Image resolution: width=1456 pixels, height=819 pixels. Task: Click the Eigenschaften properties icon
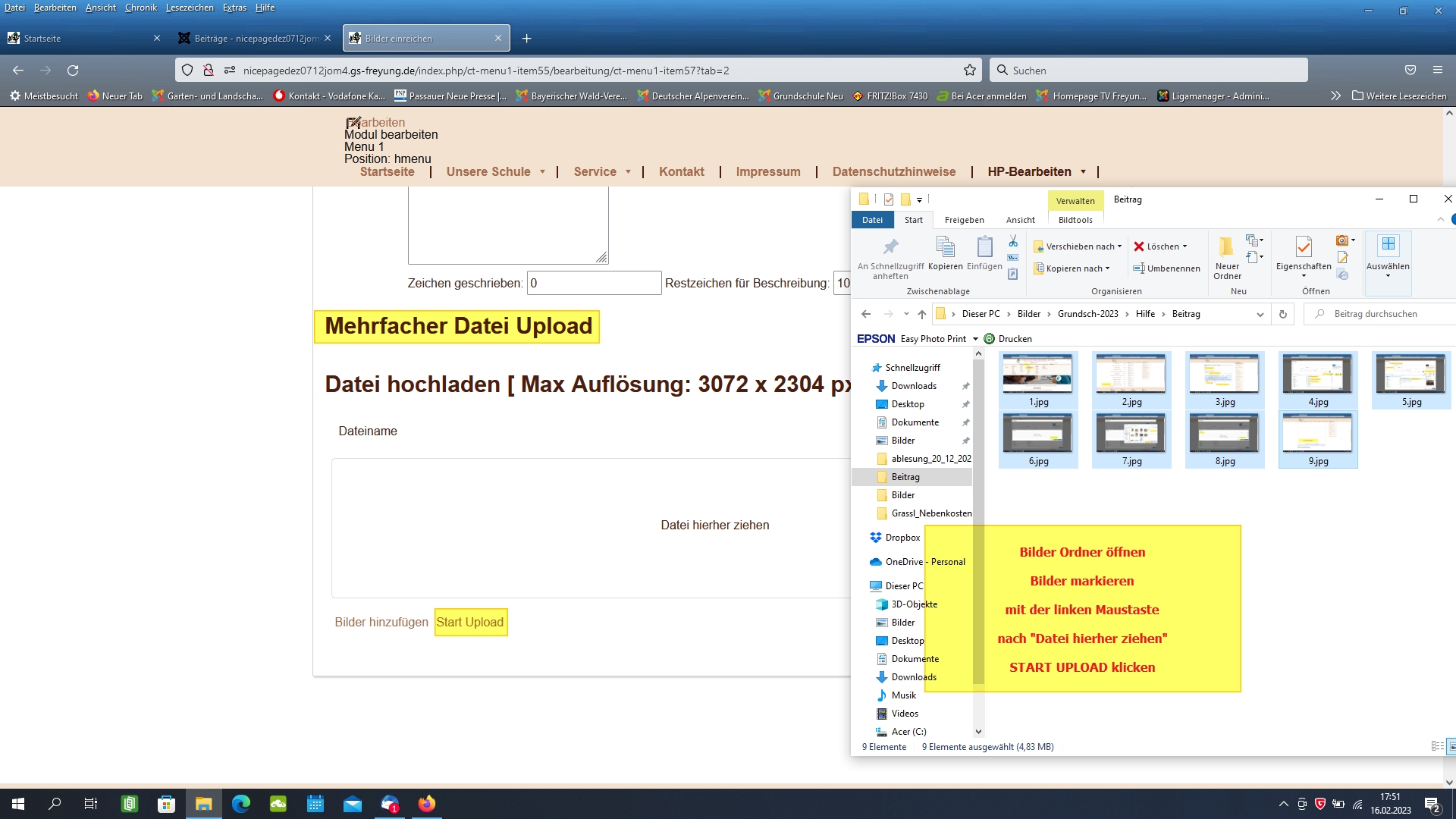point(1304,248)
